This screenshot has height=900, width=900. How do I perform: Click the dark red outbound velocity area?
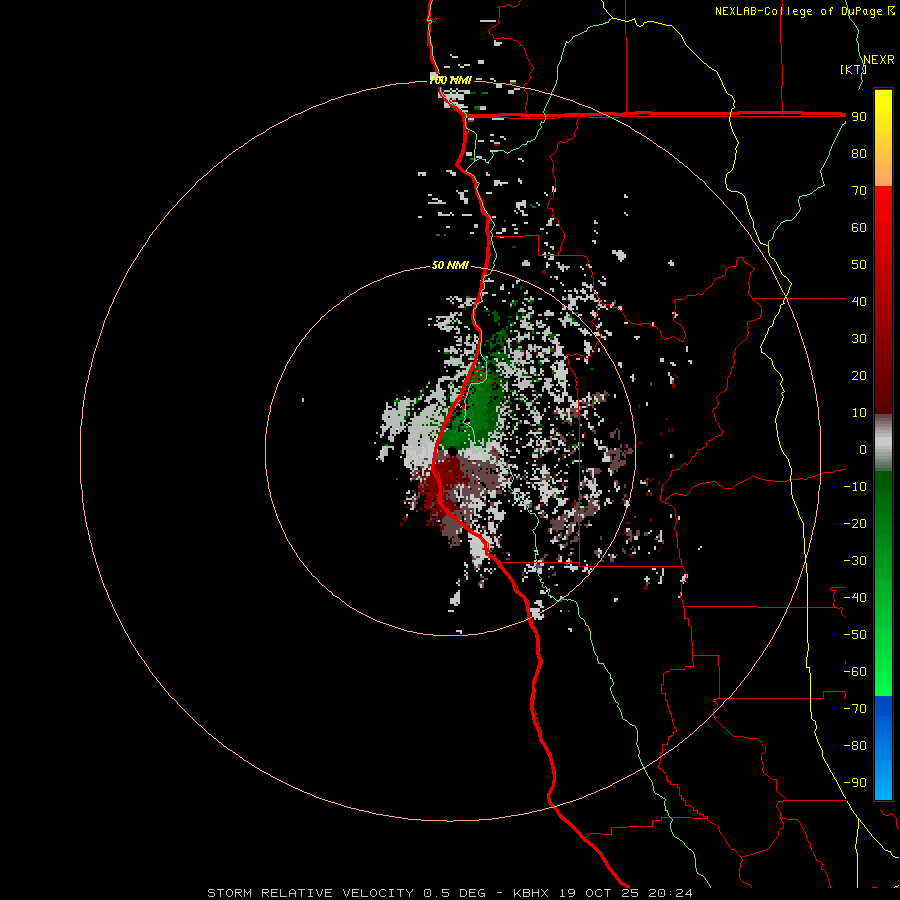(x=445, y=479)
